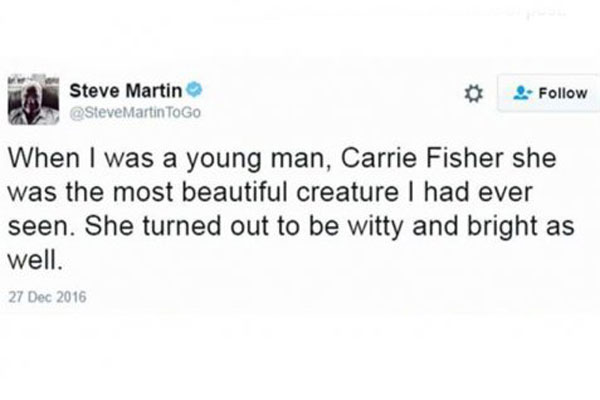
Task: Open the 27 Dec 2016 timestamp
Action: click(47, 297)
